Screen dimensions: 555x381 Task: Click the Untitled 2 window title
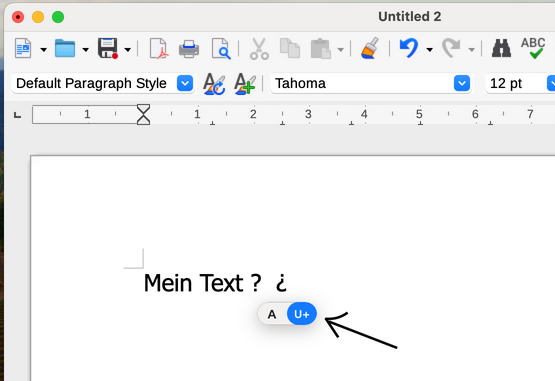(410, 17)
